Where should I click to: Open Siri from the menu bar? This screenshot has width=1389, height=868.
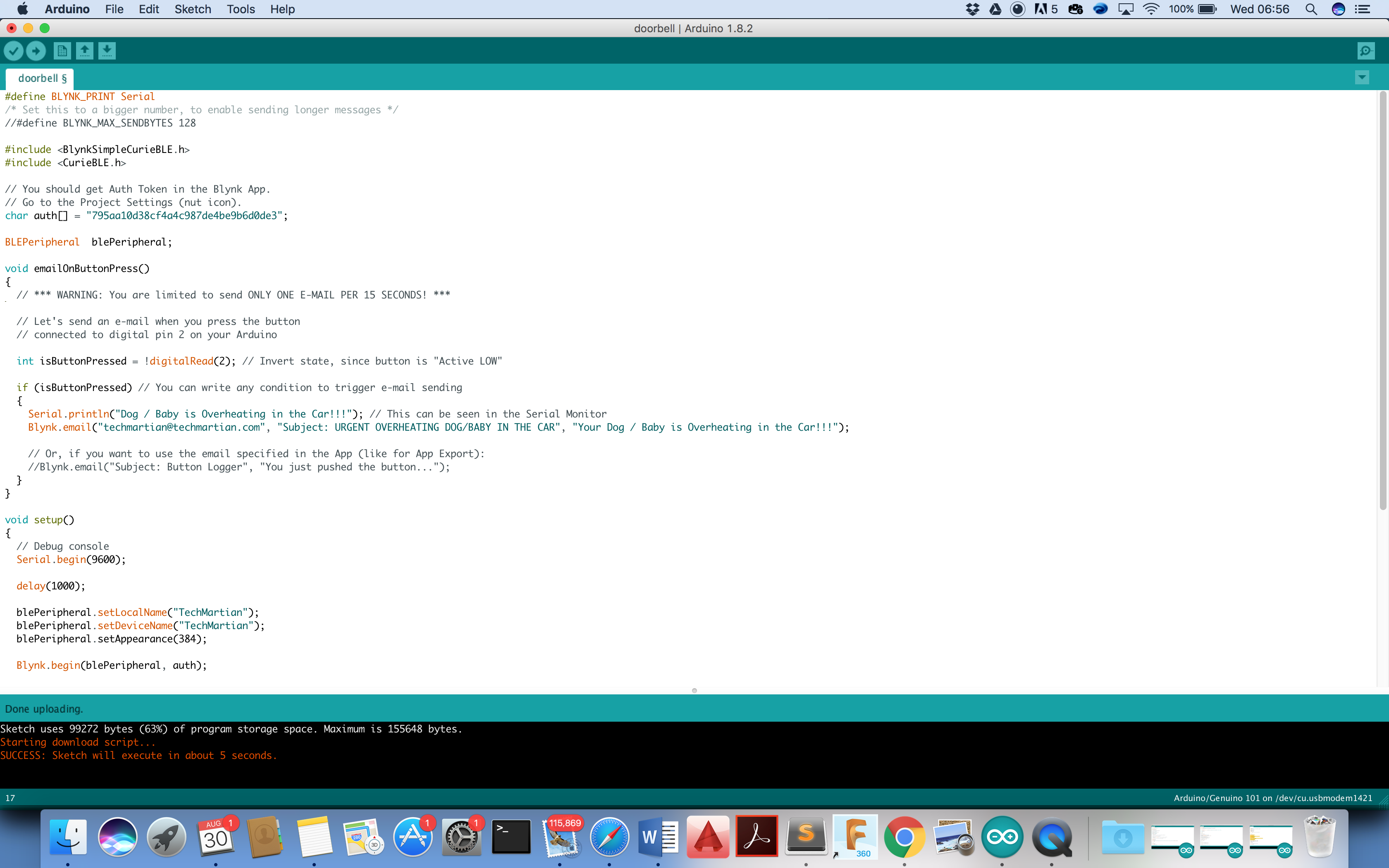click(x=1339, y=9)
